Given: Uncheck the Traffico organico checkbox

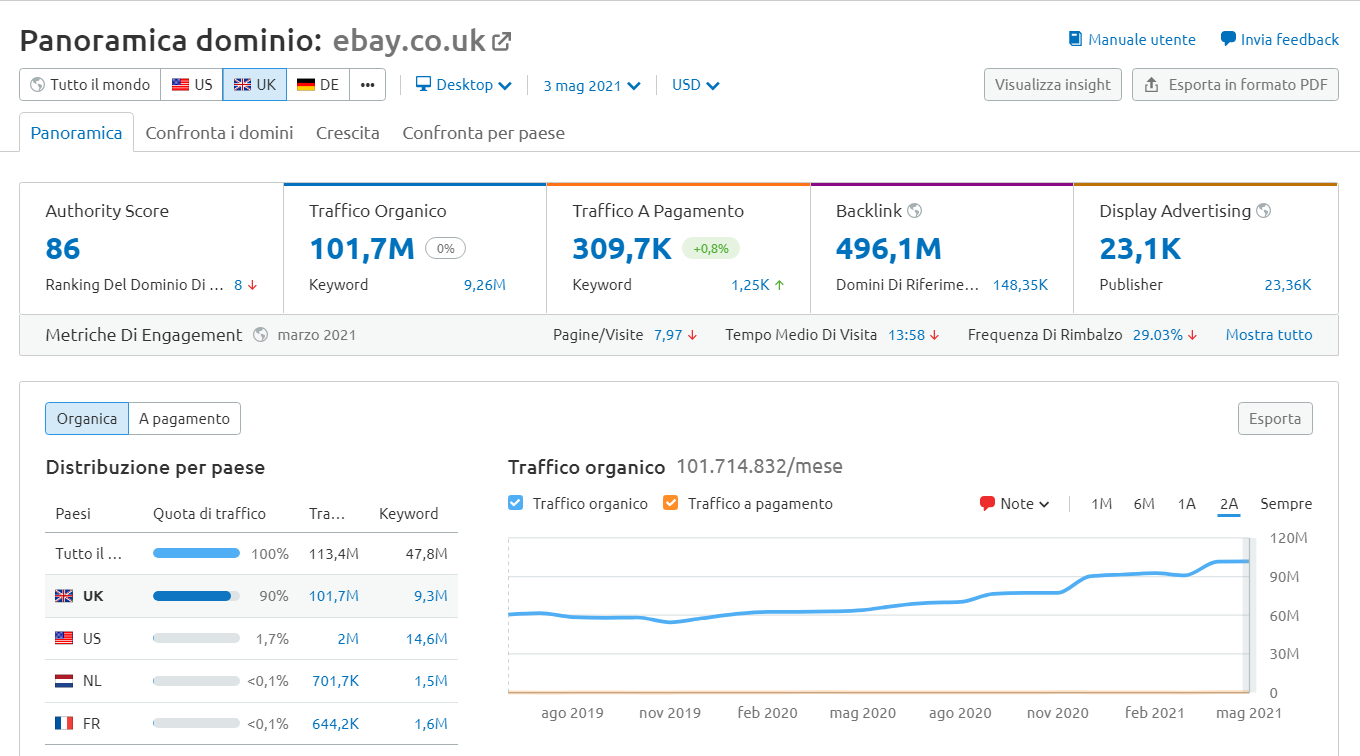Looking at the screenshot, I should pyautogui.click(x=516, y=503).
